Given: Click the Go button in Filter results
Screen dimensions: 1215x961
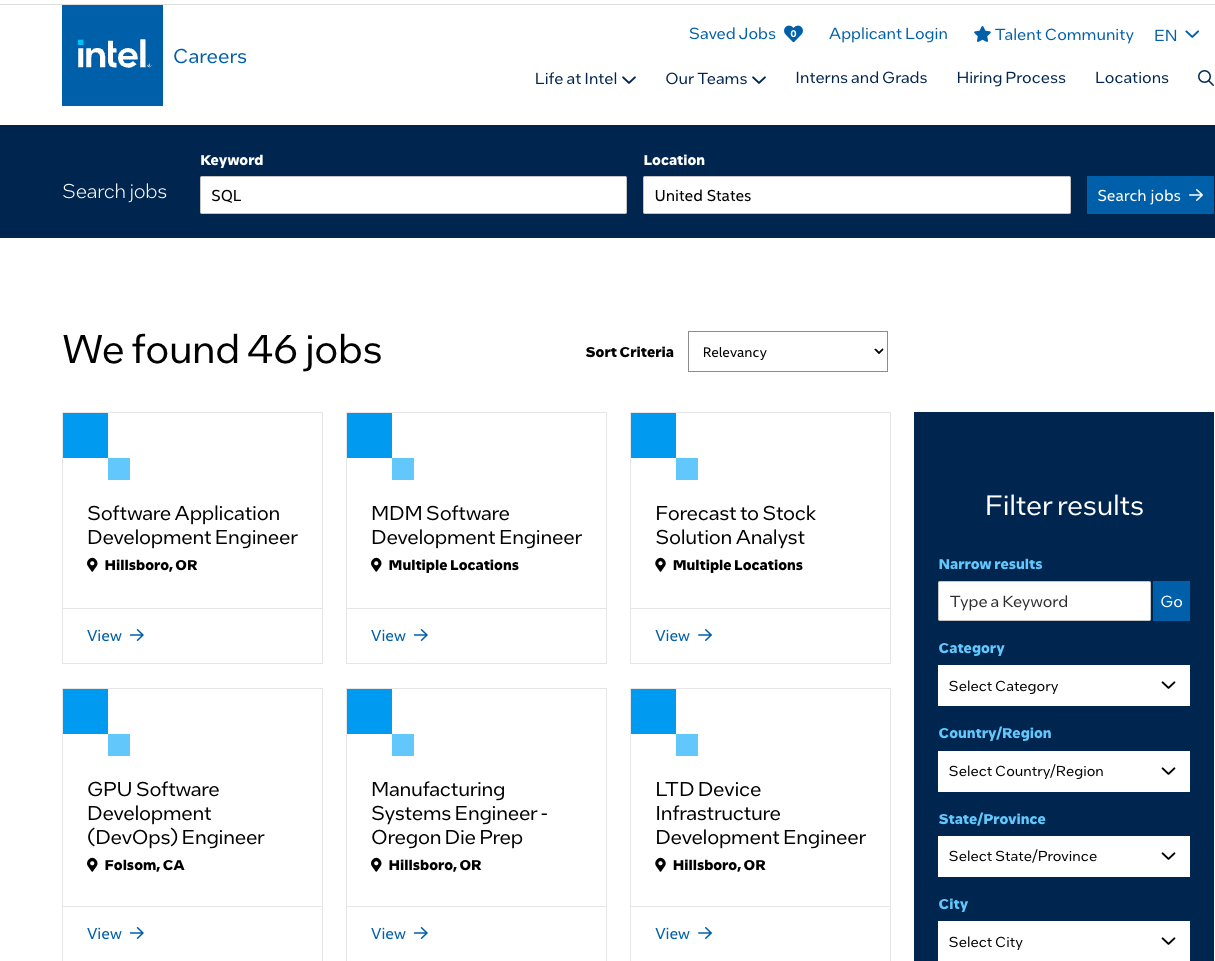Looking at the screenshot, I should tap(1171, 601).
